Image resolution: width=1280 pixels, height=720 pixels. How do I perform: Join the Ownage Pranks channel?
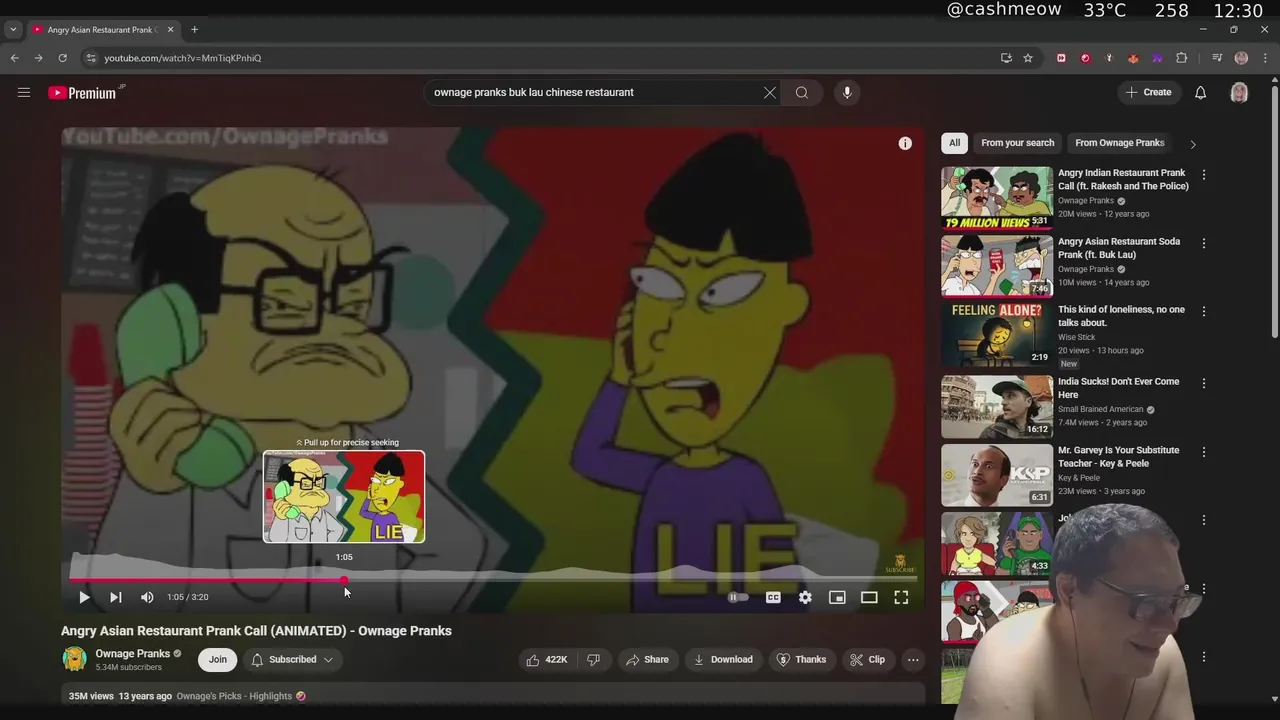click(x=218, y=659)
